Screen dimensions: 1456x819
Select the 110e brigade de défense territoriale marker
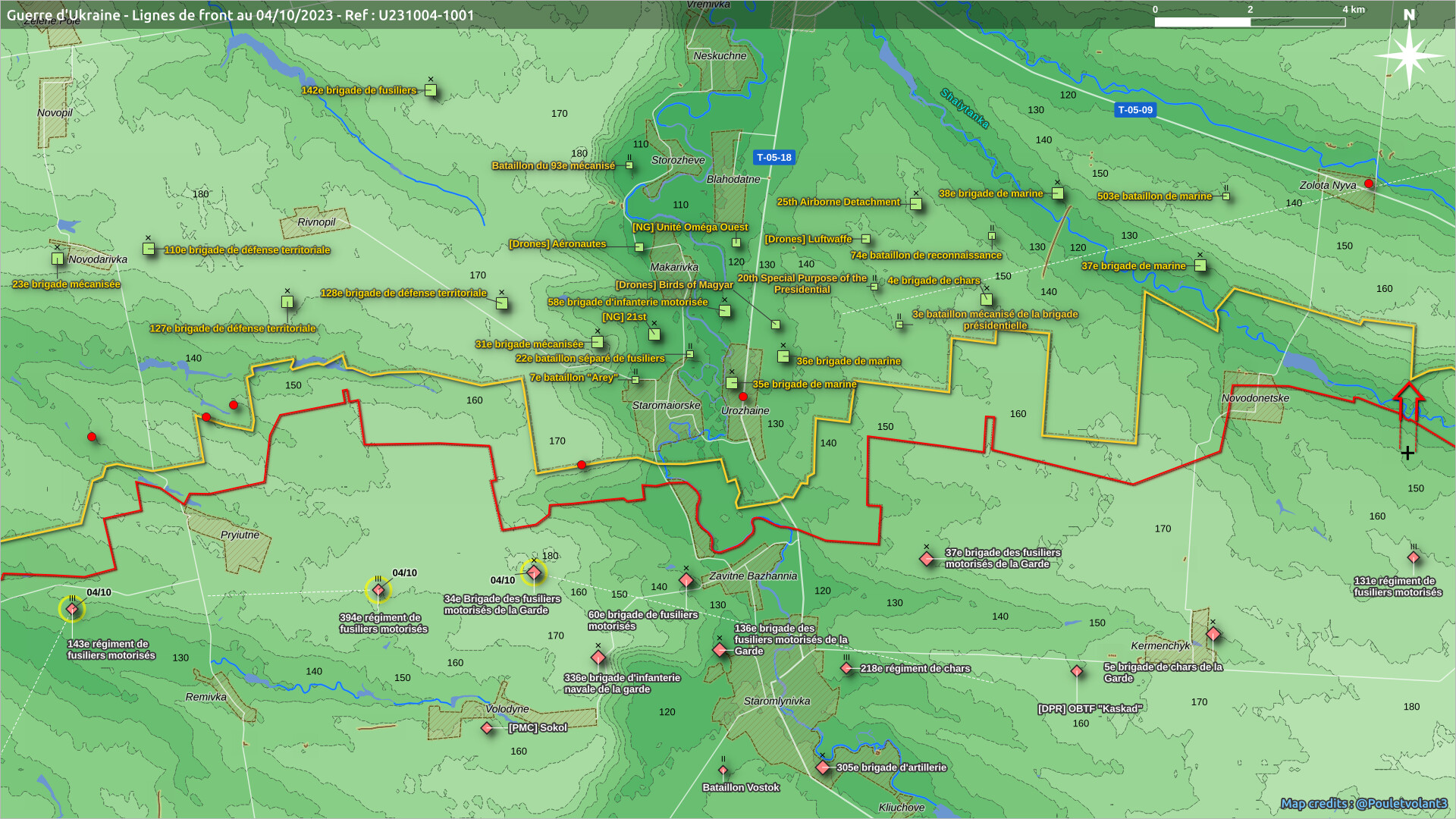tap(149, 249)
